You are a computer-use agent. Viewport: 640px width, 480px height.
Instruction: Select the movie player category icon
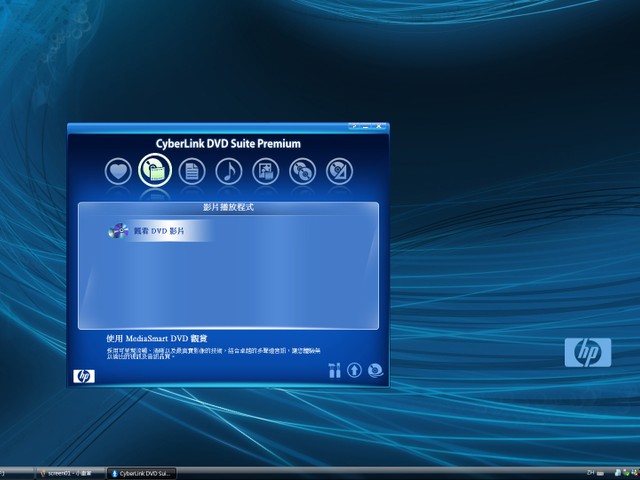coord(155,170)
